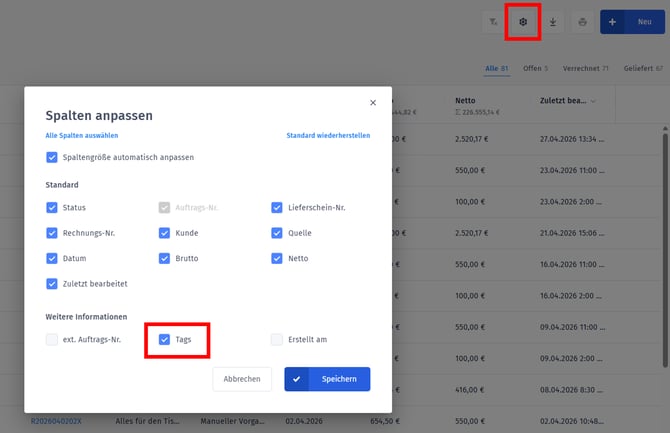
Task: Switch to the Verrechnet tab
Action: pos(585,68)
